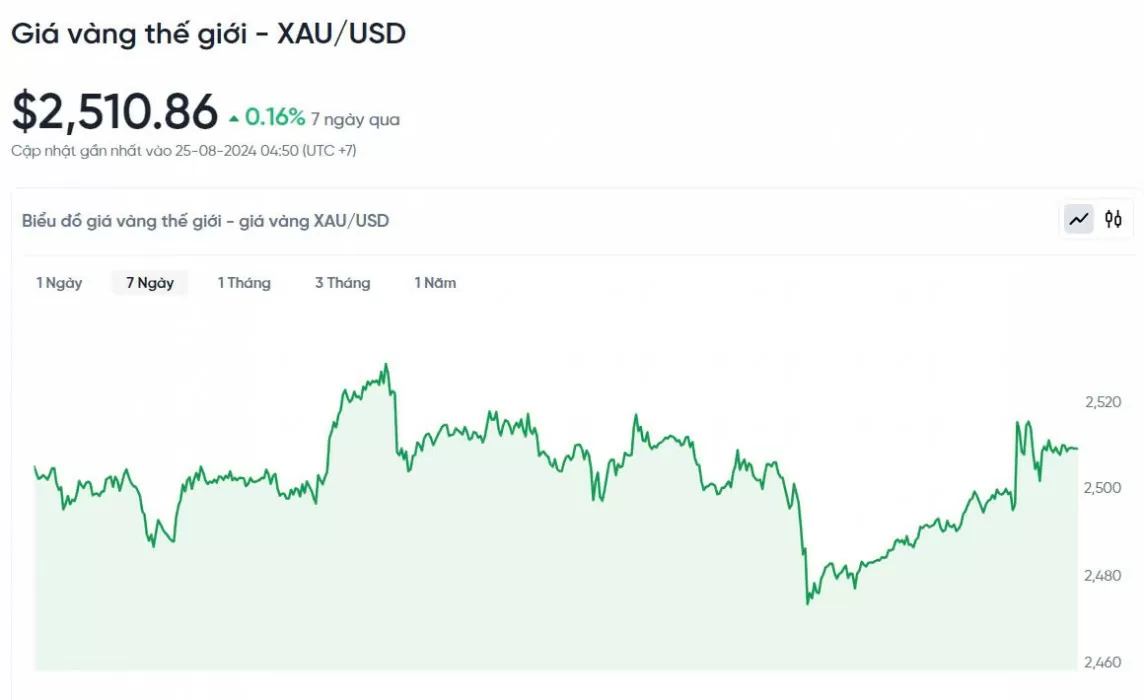The image size is (1144, 700).
Task: Click the latest endpoint of the chart line
Action: click(x=1077, y=448)
